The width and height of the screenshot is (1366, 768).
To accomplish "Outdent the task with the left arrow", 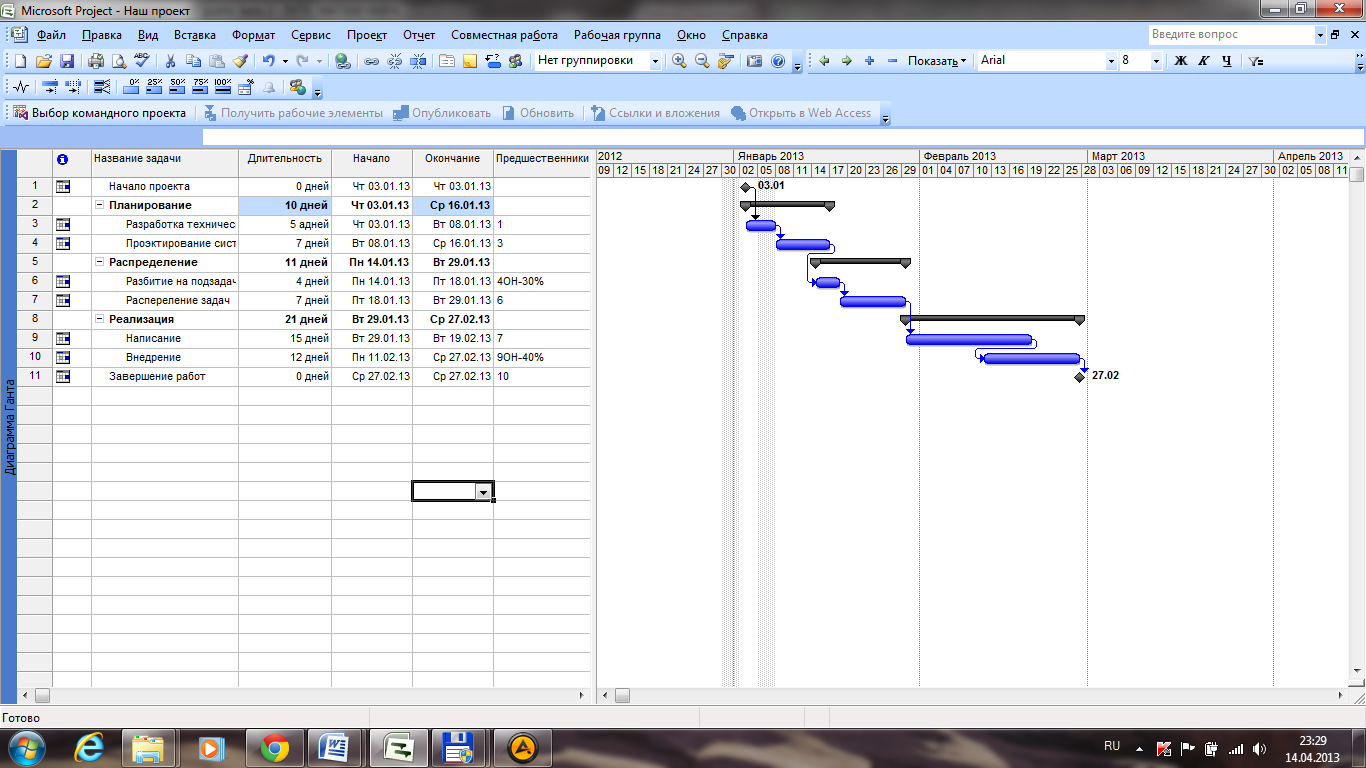I will pyautogui.click(x=824, y=61).
